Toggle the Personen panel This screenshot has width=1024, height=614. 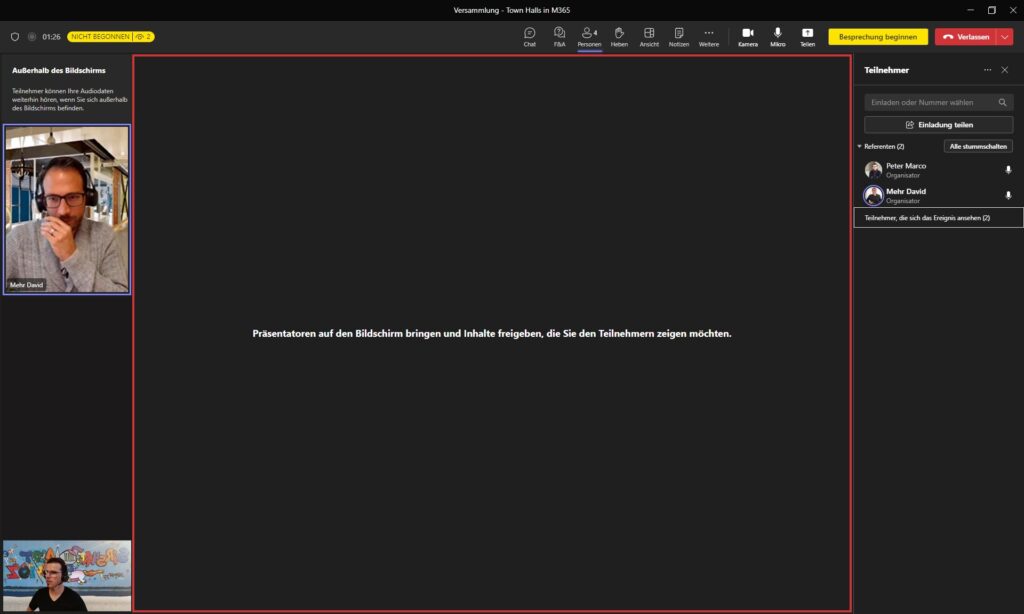point(589,37)
